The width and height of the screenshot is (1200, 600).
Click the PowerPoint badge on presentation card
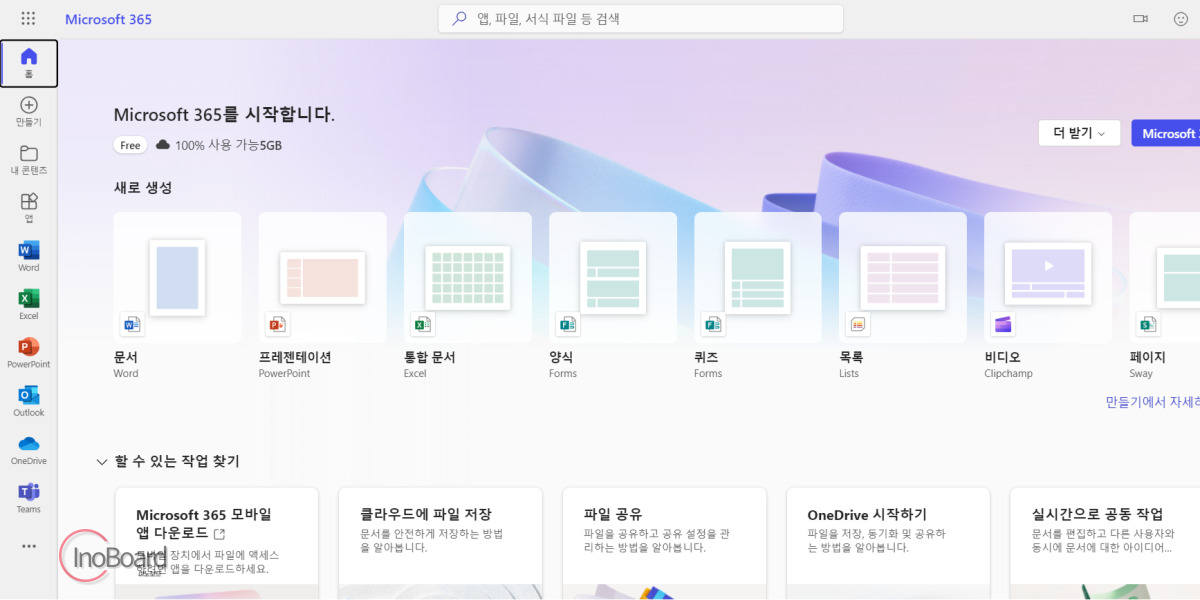(277, 324)
